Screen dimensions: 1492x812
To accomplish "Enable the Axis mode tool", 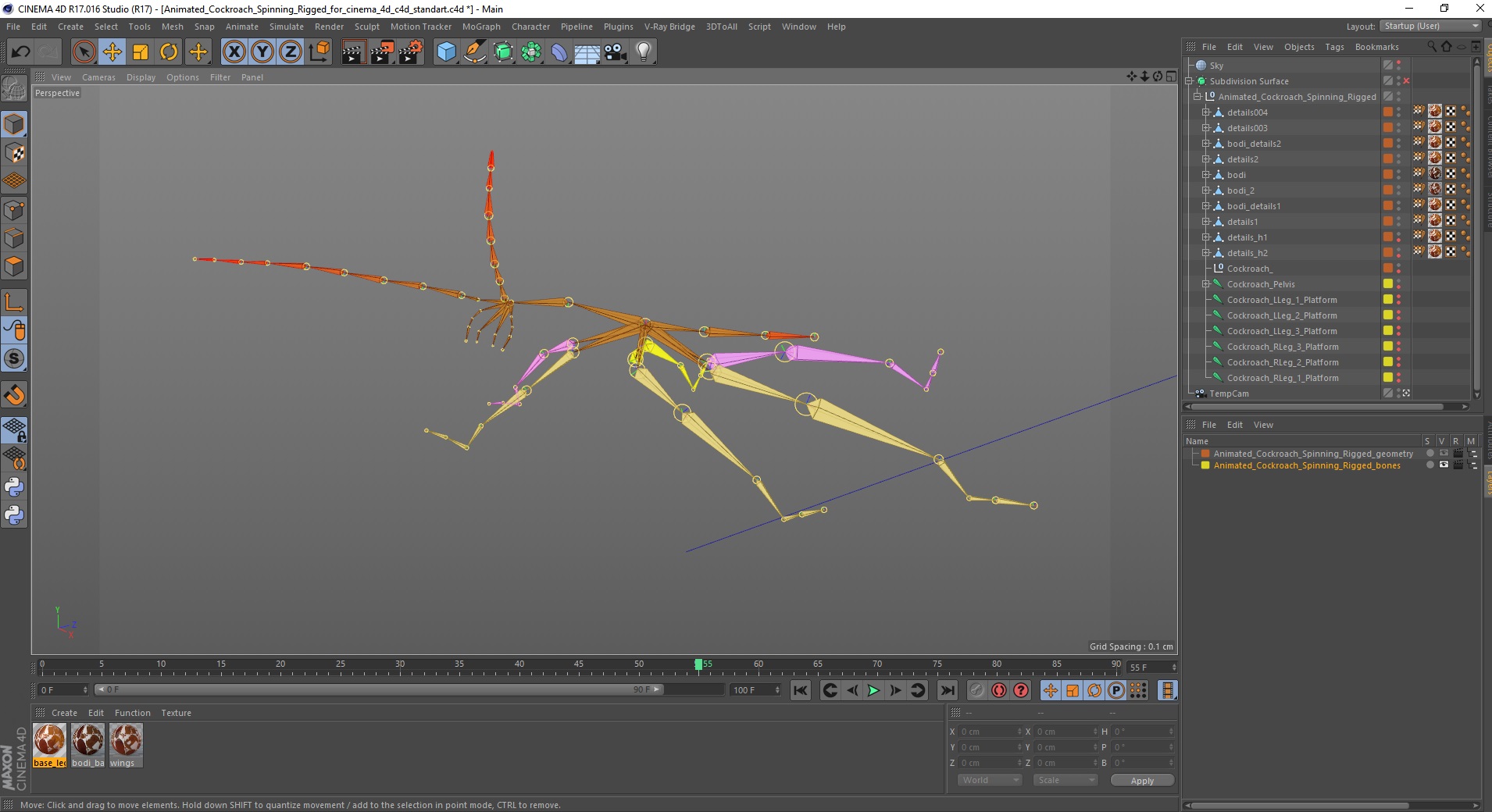I will [14, 302].
